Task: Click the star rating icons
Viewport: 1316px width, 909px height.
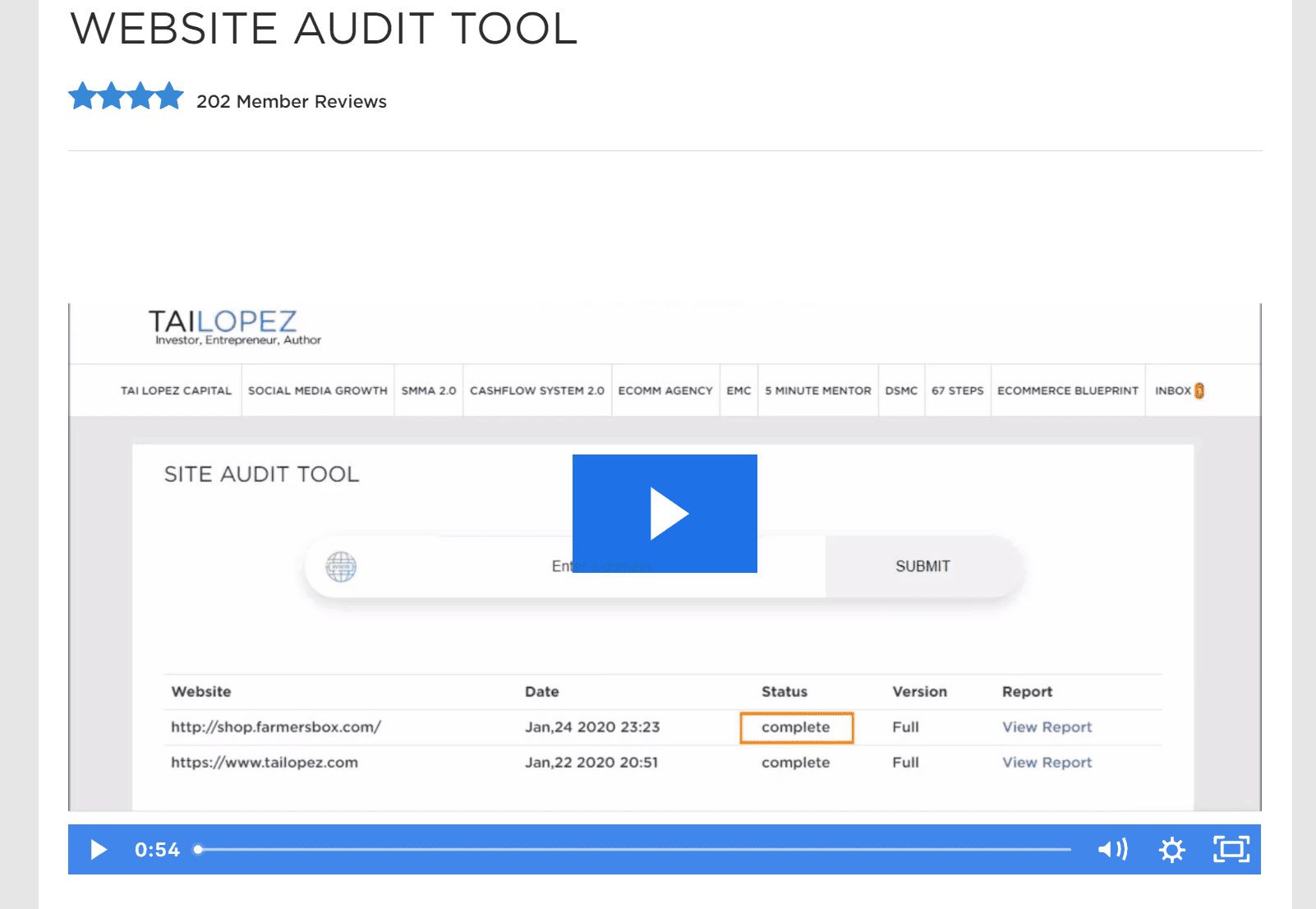Action: 126,96
